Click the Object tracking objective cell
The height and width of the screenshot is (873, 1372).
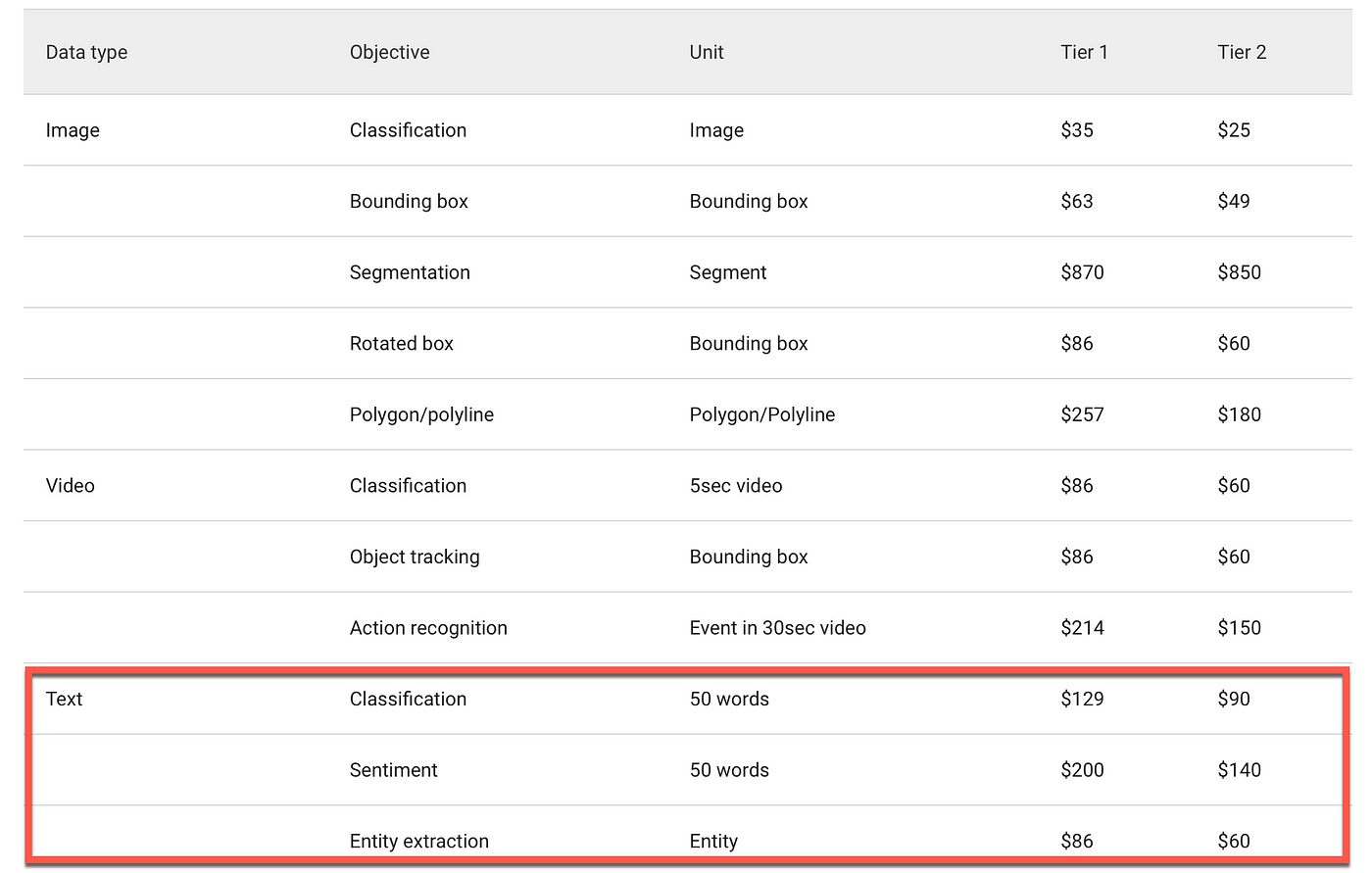(x=415, y=557)
